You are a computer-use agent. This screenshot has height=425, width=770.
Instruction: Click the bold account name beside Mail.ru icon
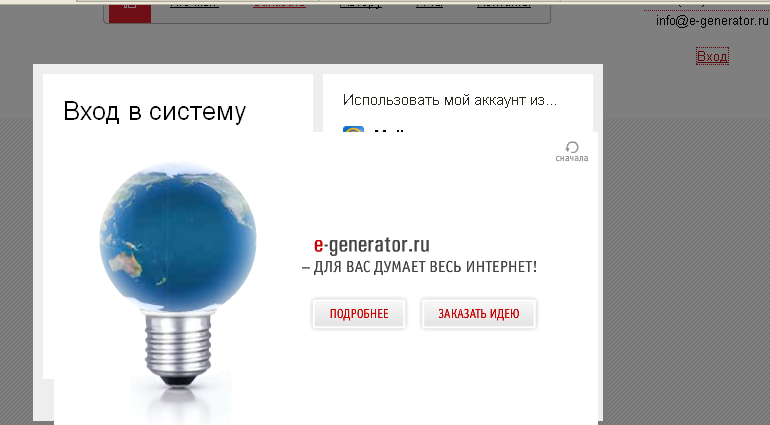390,130
